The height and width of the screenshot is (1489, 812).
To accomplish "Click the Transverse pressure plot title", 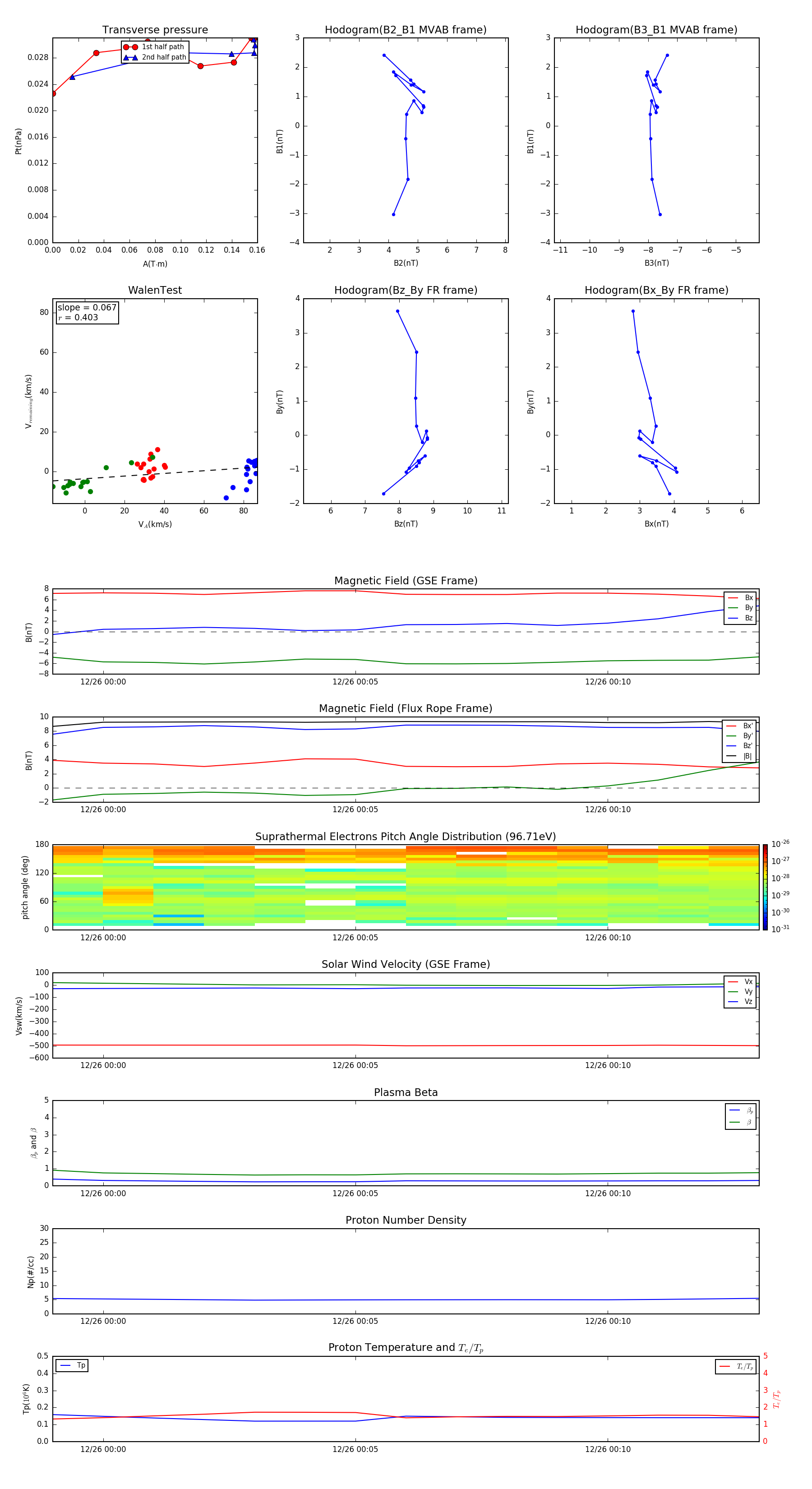I will [155, 29].
